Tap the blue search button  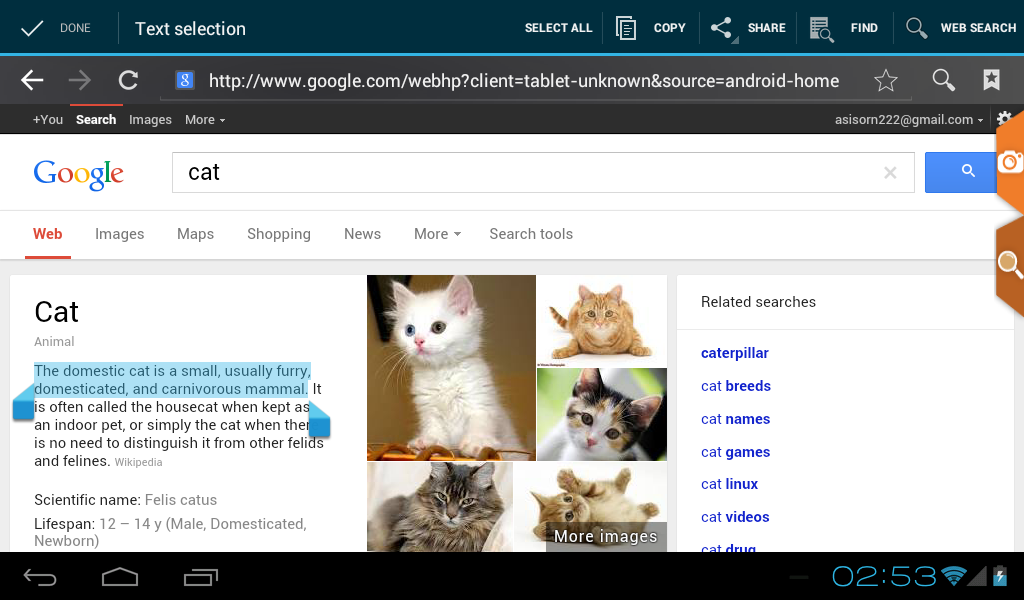coord(961,172)
